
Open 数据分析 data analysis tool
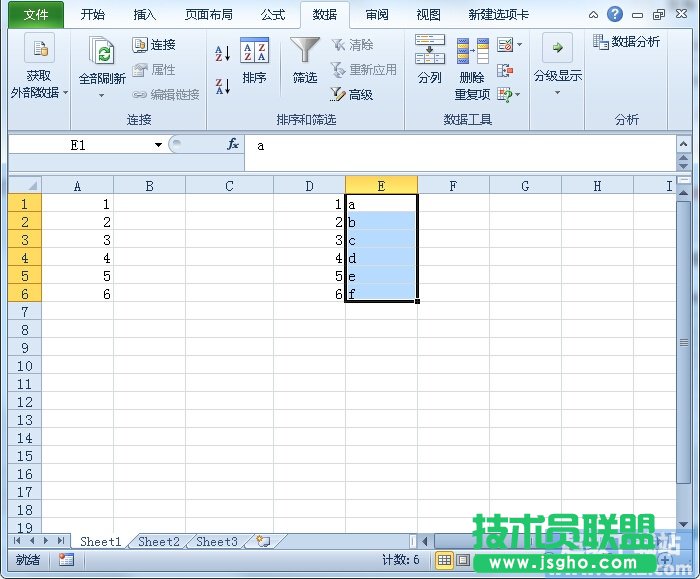(x=626, y=42)
